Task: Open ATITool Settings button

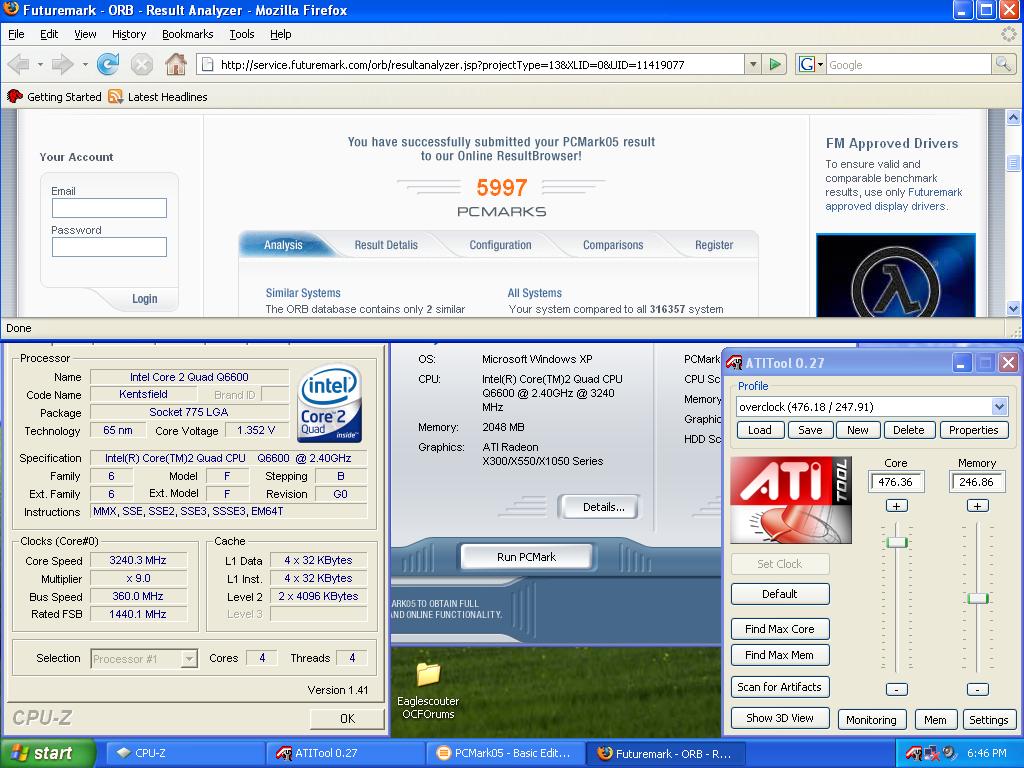Action: point(988,720)
